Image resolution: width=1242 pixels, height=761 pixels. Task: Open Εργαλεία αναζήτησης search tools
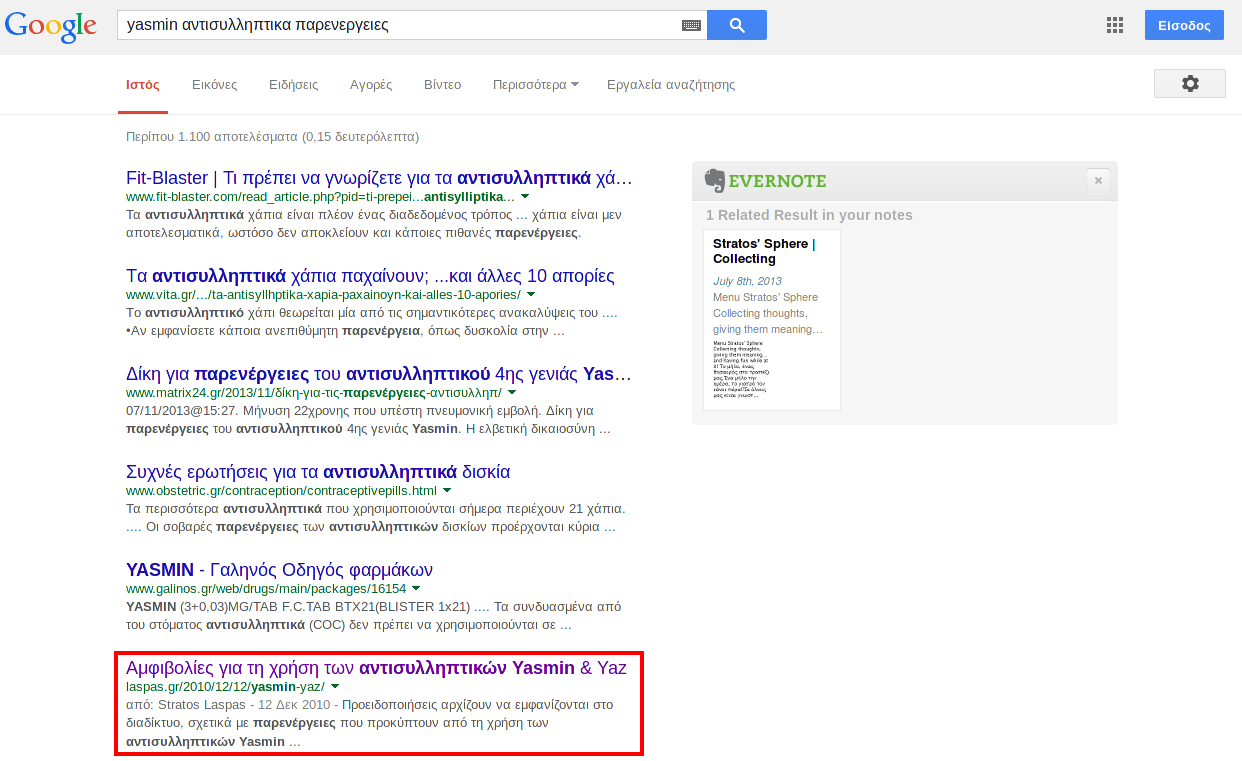click(671, 85)
